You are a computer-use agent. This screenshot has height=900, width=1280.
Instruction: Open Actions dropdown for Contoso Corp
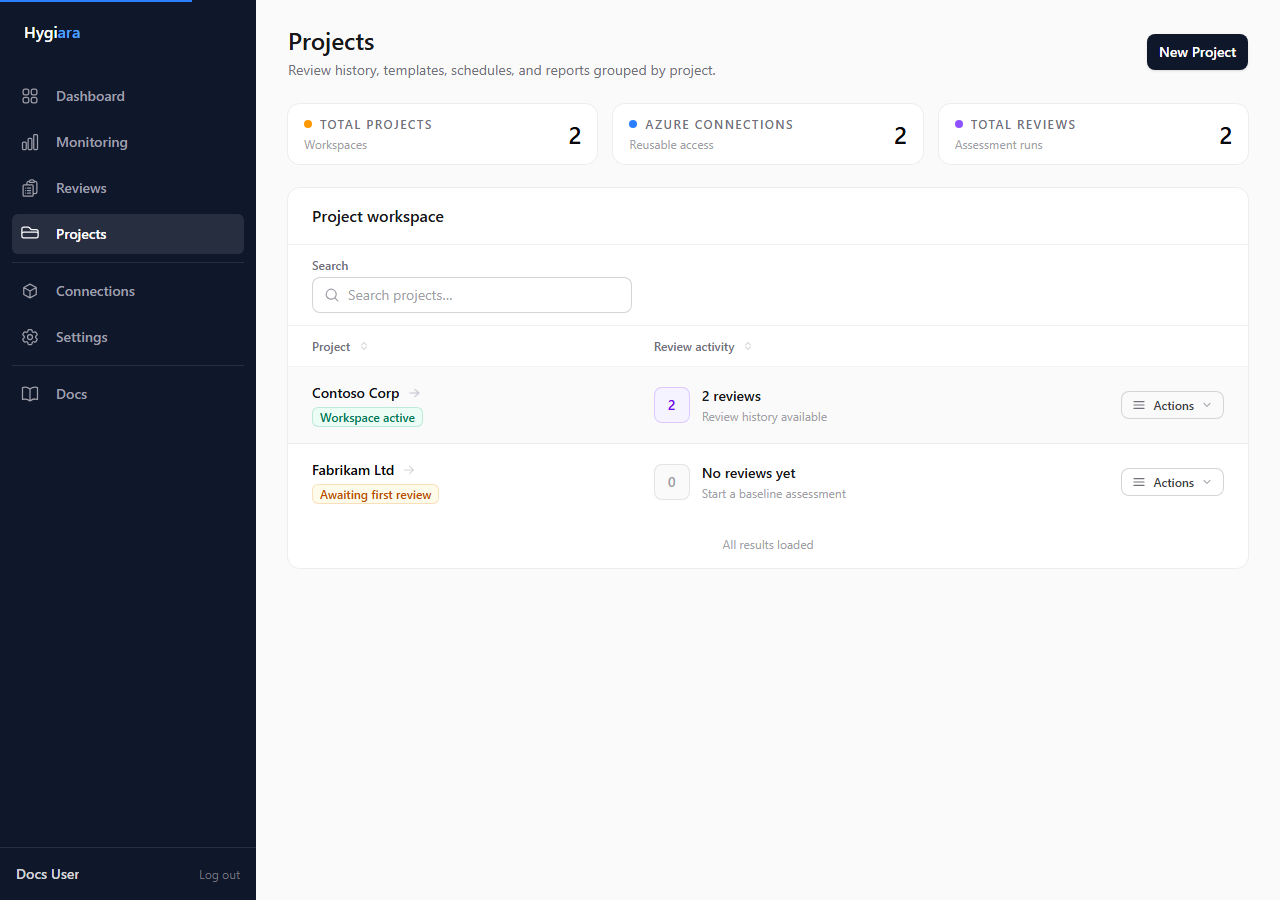(1172, 405)
